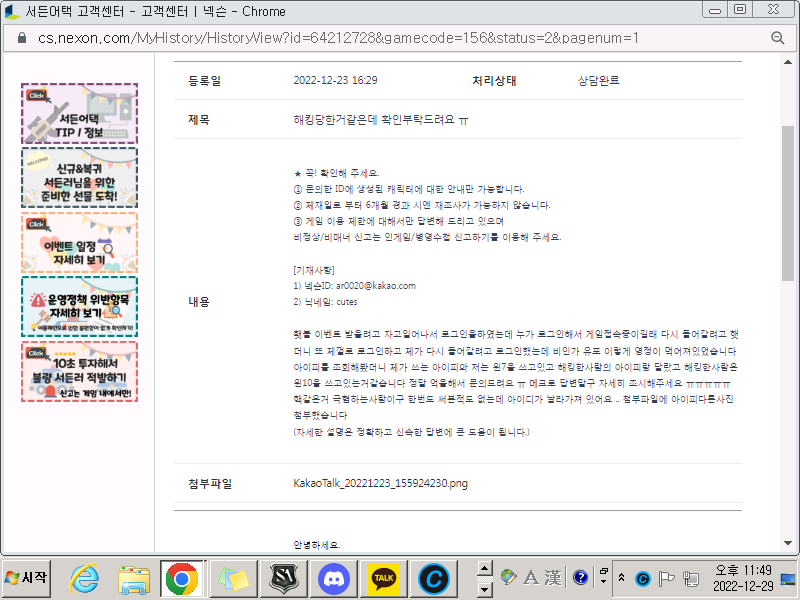Open the sticky notes taskbar icon

[x=232, y=577]
